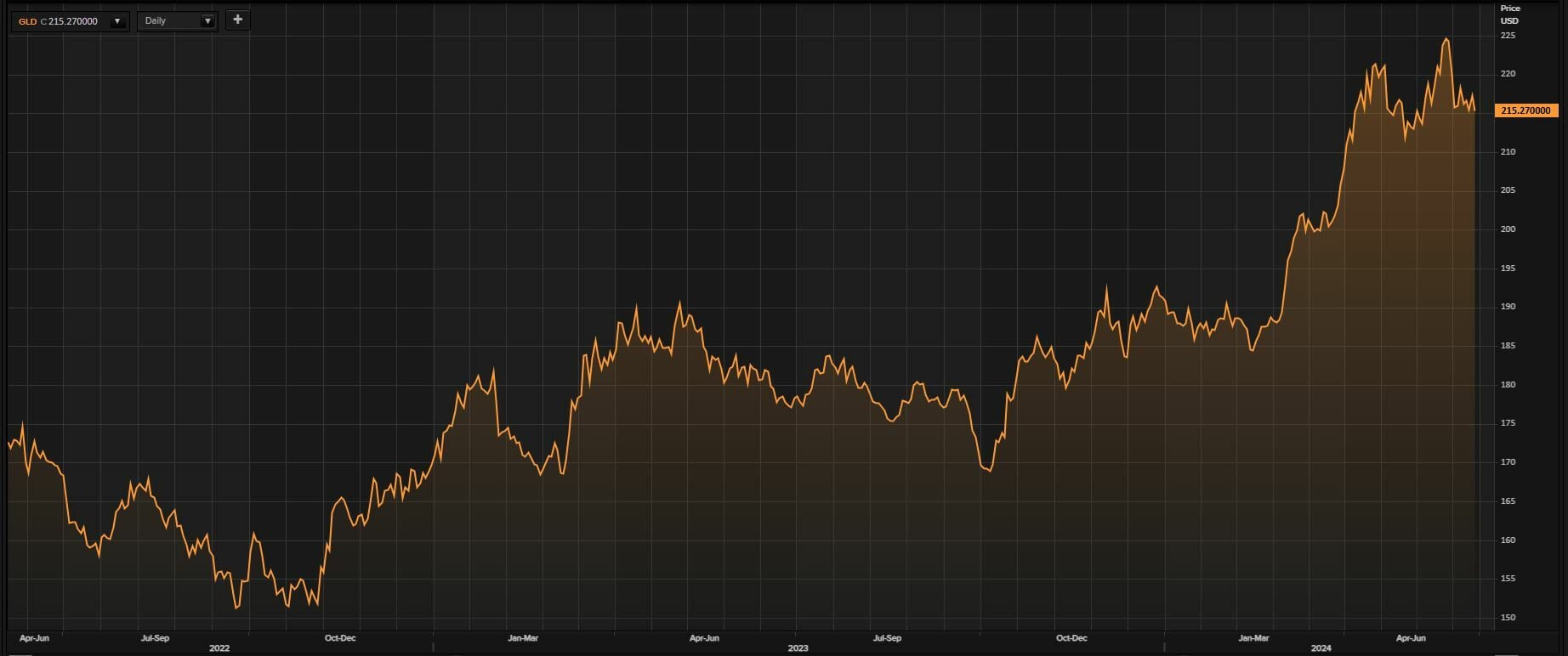Click the Jan-Mar label in the 2023 section
The width and height of the screenshot is (1568, 656).
(x=523, y=638)
